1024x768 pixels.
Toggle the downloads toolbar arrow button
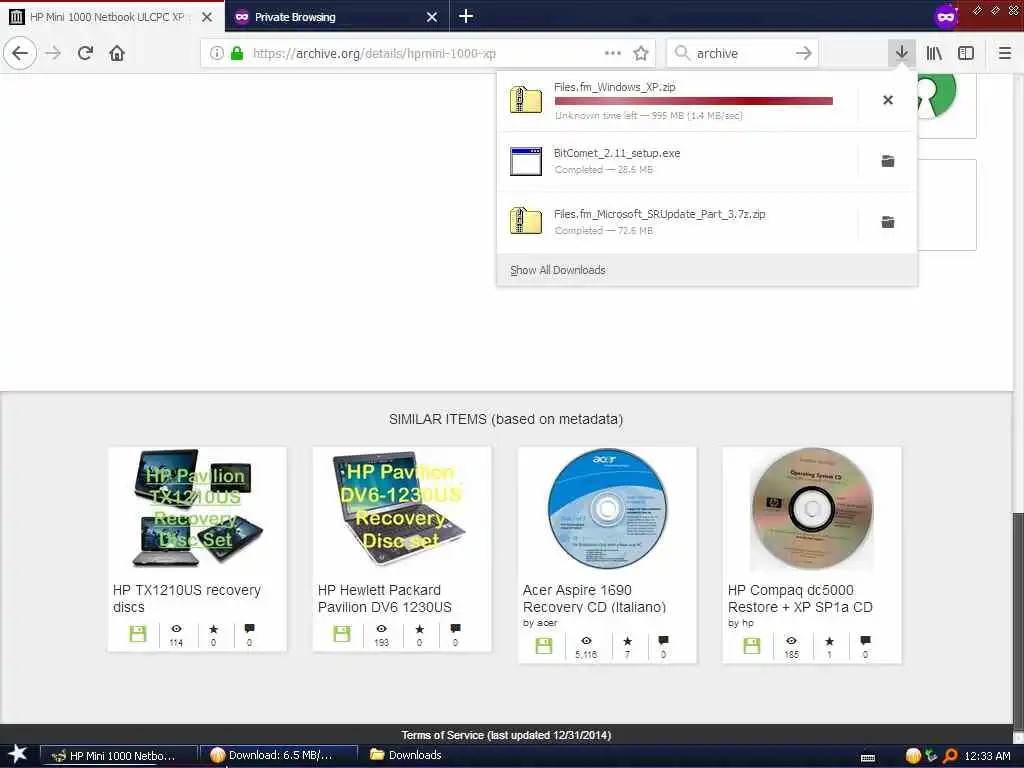(x=901, y=53)
